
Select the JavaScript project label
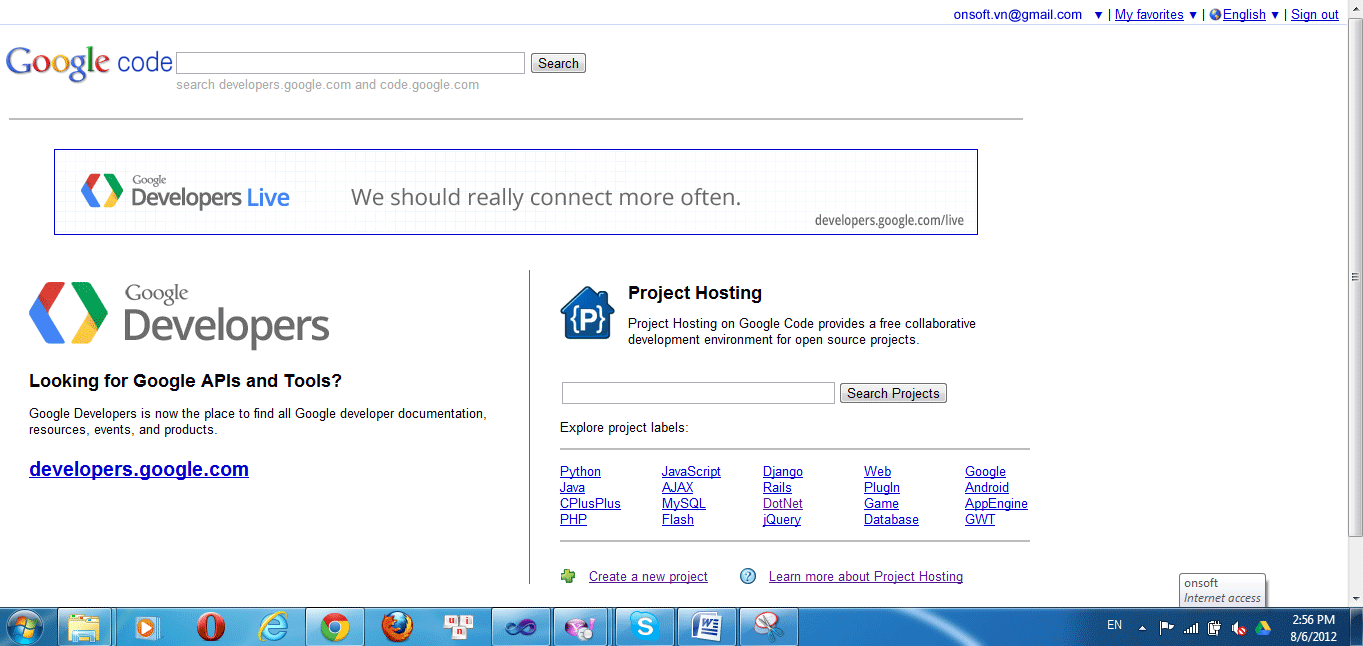coord(691,472)
